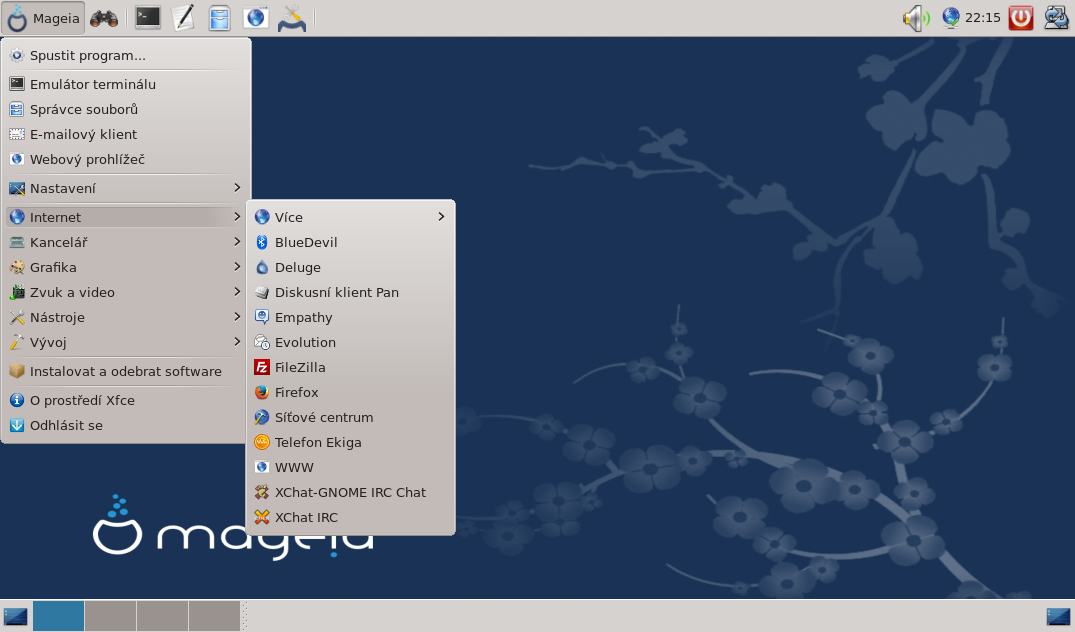The image size is (1075, 632).
Task: Expand the Internet submenu
Action: [126, 217]
